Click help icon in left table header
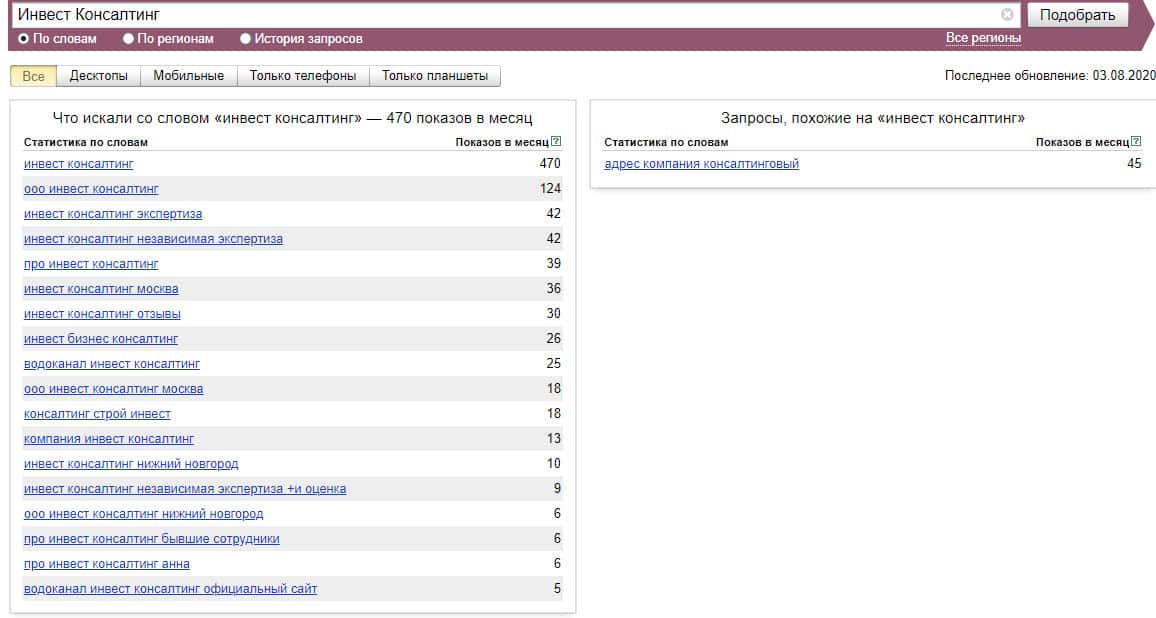The width and height of the screenshot is (1156, 618). (556, 142)
